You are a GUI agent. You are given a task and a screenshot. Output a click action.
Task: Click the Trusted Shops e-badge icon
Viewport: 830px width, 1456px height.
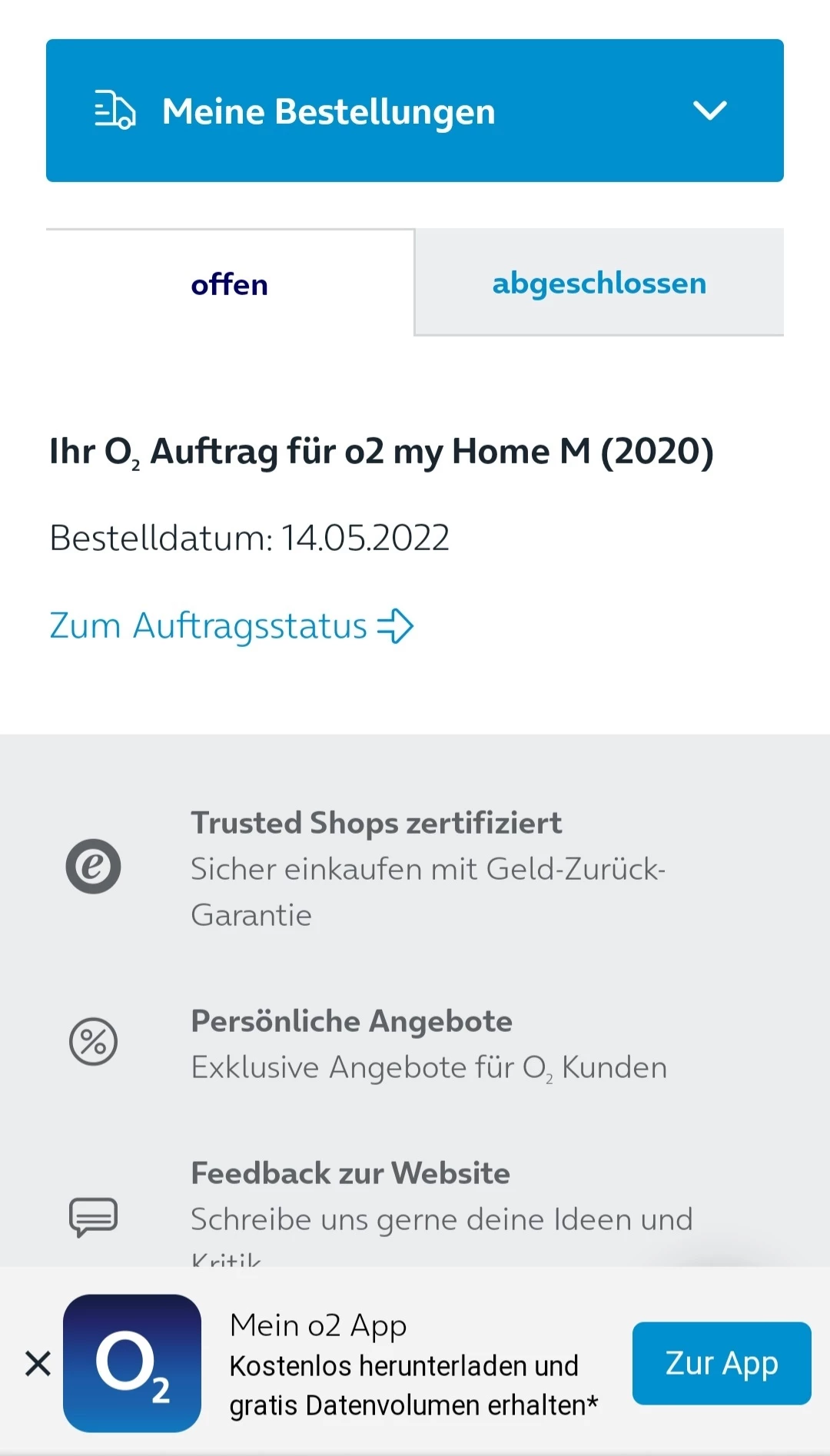pos(93,866)
